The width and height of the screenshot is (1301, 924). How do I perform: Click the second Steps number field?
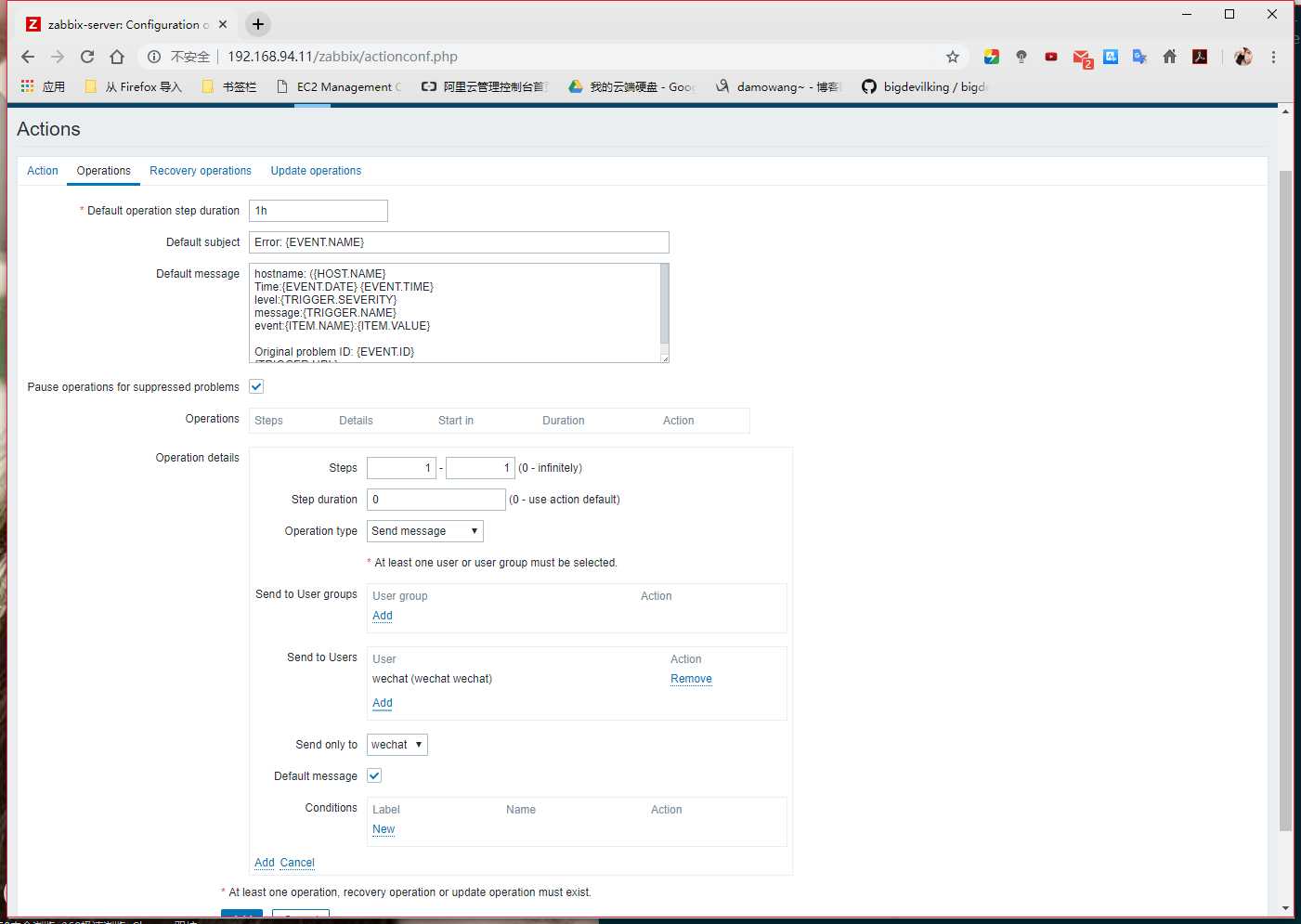480,468
